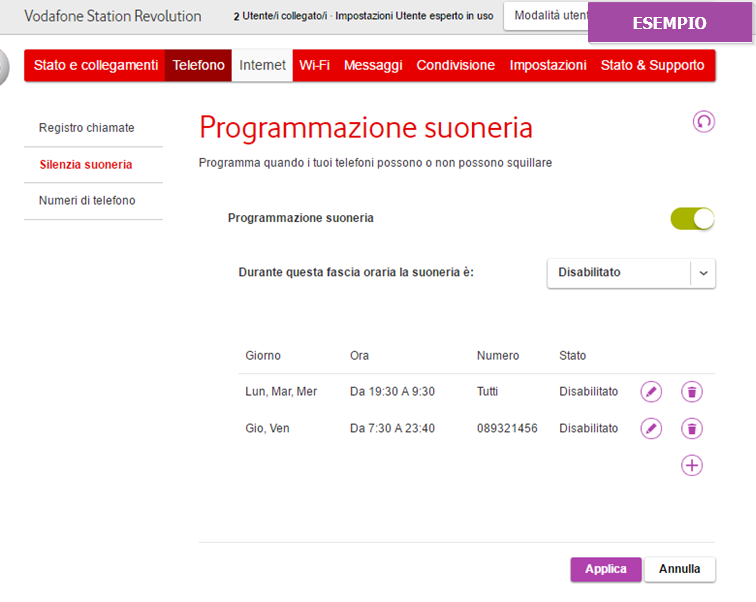Screen dimensions: 756x602
Task: Click the circular refresh icon beside title
Action: click(703, 122)
